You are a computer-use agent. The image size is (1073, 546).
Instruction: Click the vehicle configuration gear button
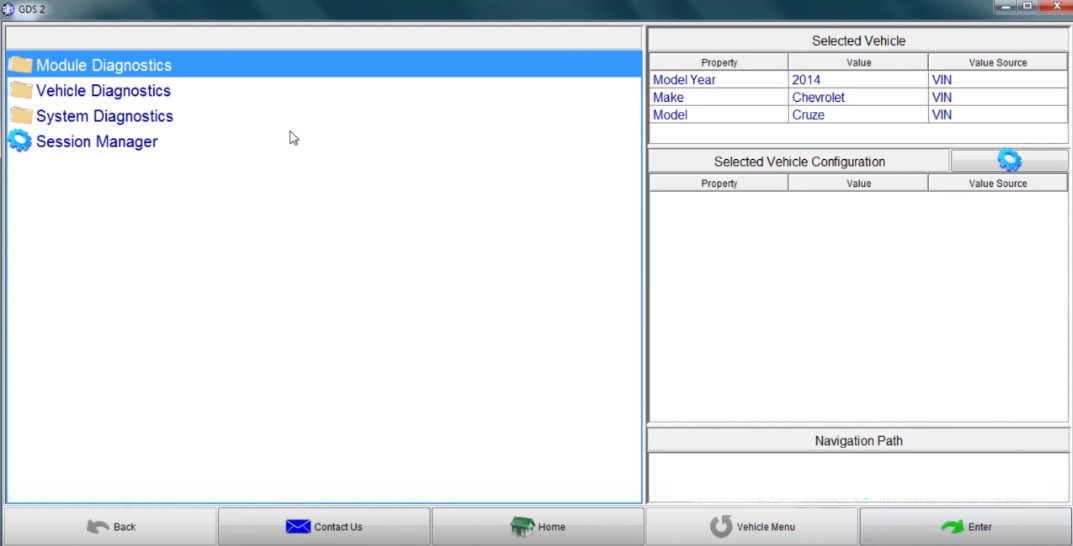point(1009,161)
